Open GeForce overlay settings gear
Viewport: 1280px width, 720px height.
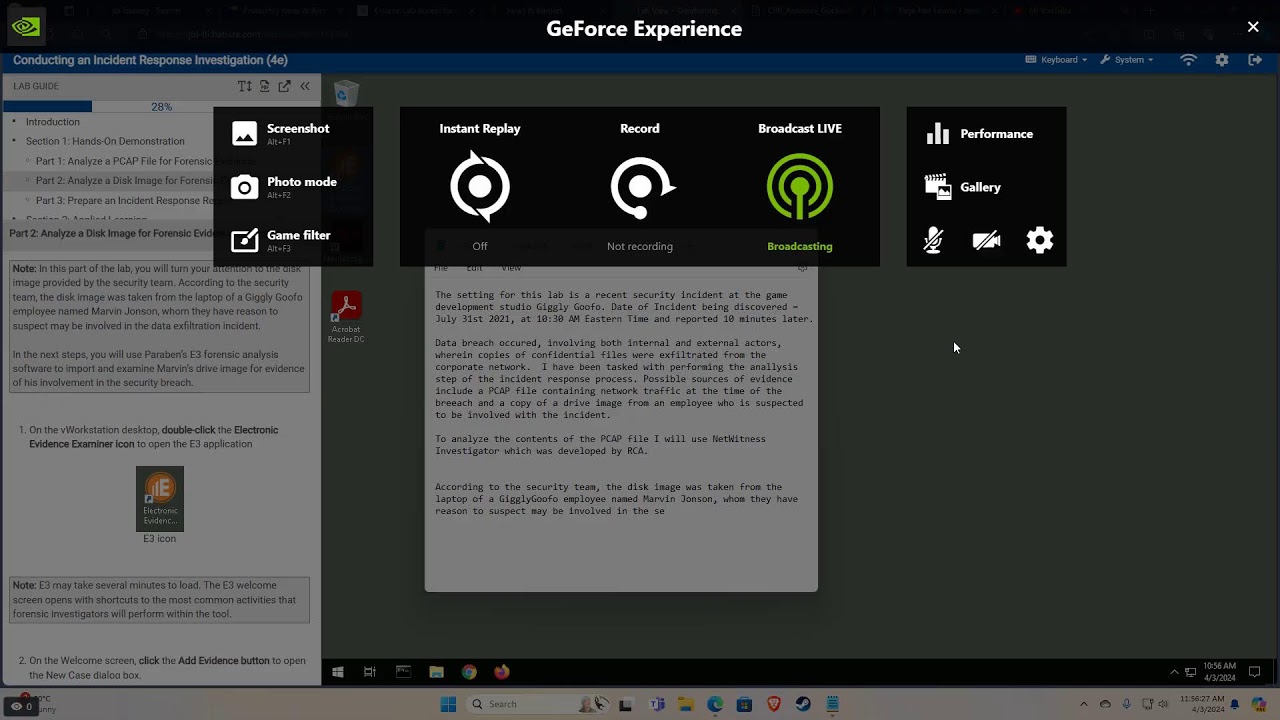click(1040, 240)
